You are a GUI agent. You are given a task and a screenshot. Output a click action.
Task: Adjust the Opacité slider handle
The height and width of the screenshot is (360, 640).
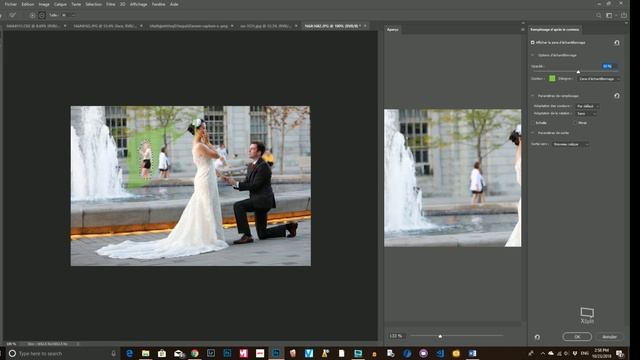point(578,72)
